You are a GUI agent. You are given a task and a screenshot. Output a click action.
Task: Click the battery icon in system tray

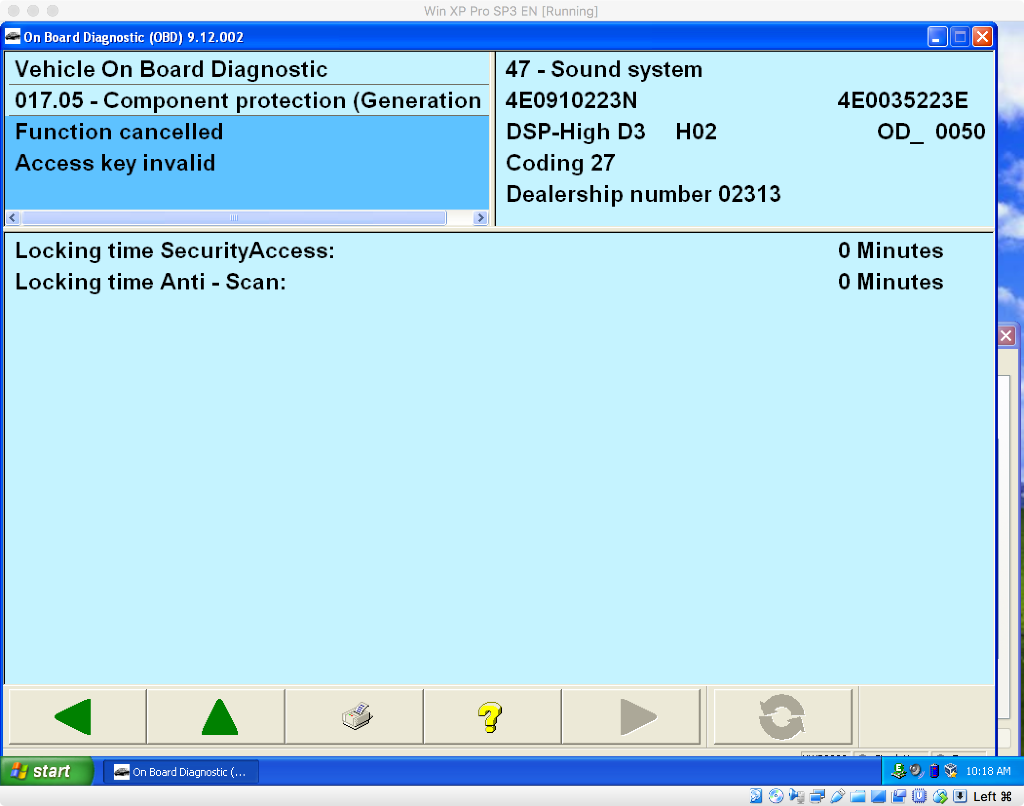click(934, 771)
